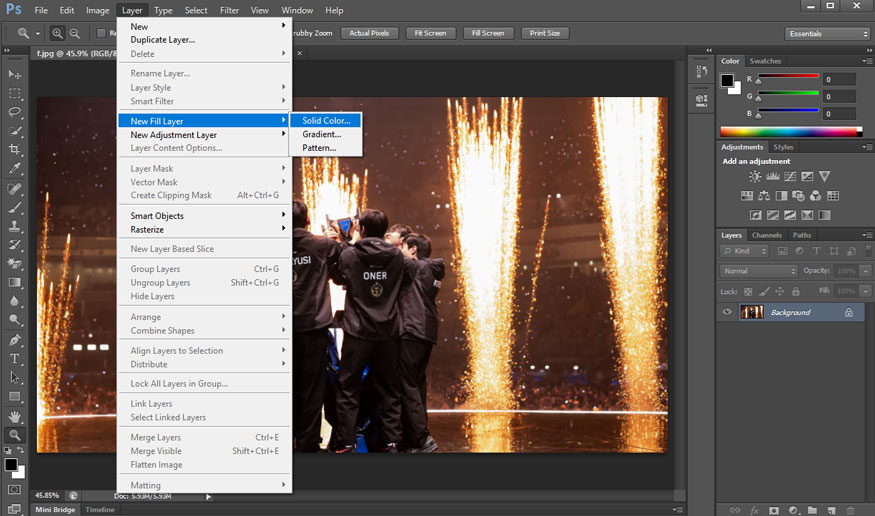Select the Lasso tool

(x=15, y=112)
